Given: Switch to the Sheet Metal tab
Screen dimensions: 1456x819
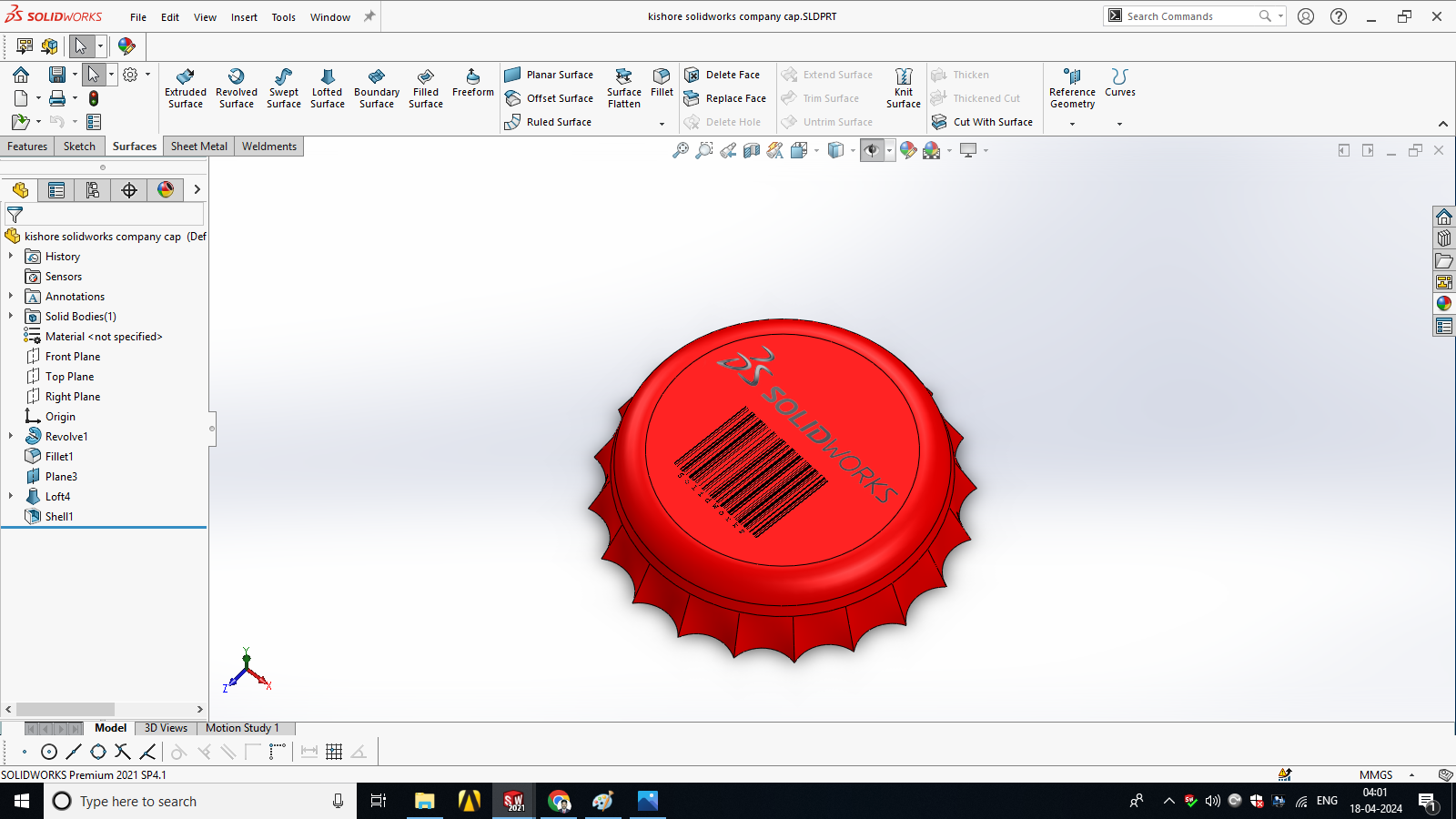Looking at the screenshot, I should pos(198,147).
